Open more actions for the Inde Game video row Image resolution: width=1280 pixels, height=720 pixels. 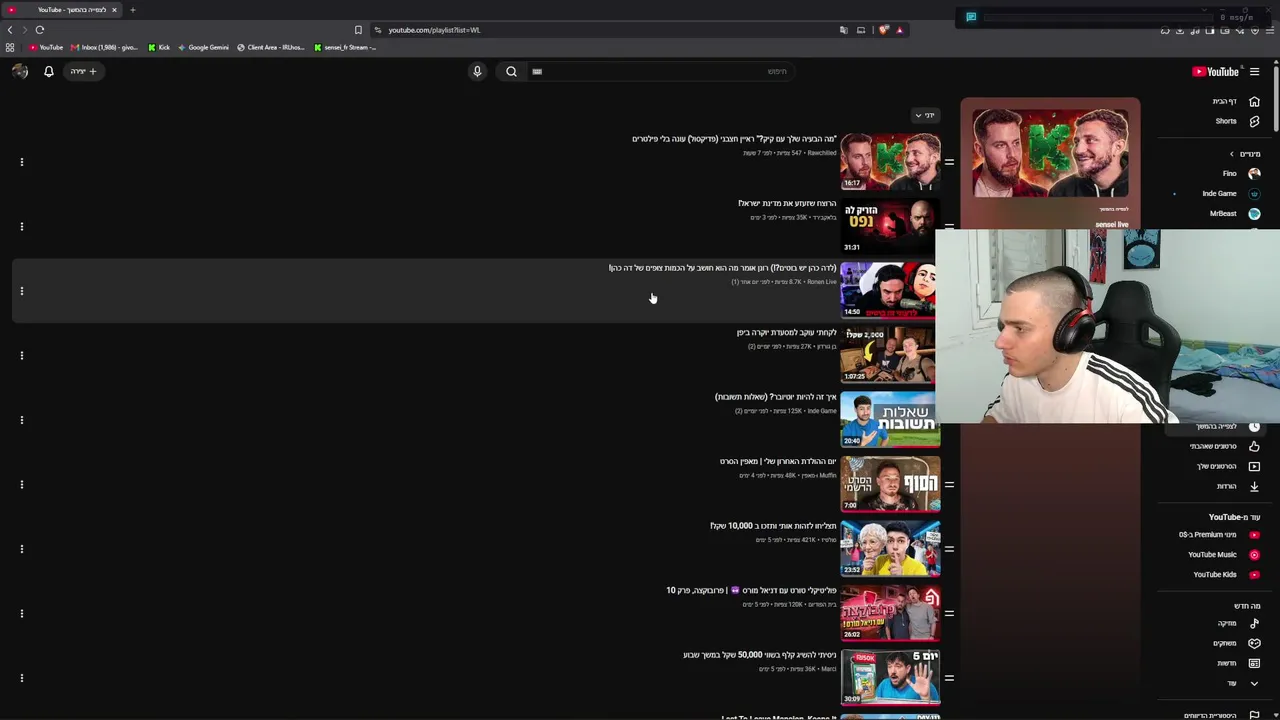pos(21,420)
